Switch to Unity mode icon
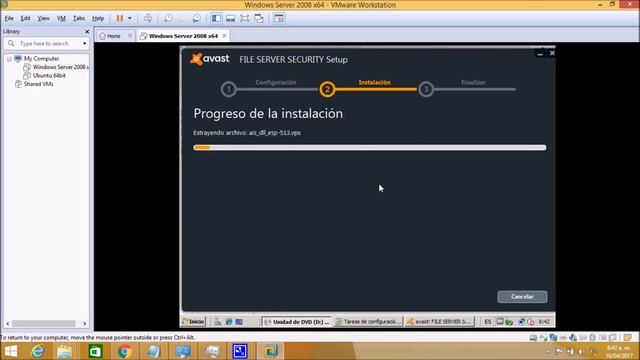The height and width of the screenshot is (360, 640). [259, 18]
